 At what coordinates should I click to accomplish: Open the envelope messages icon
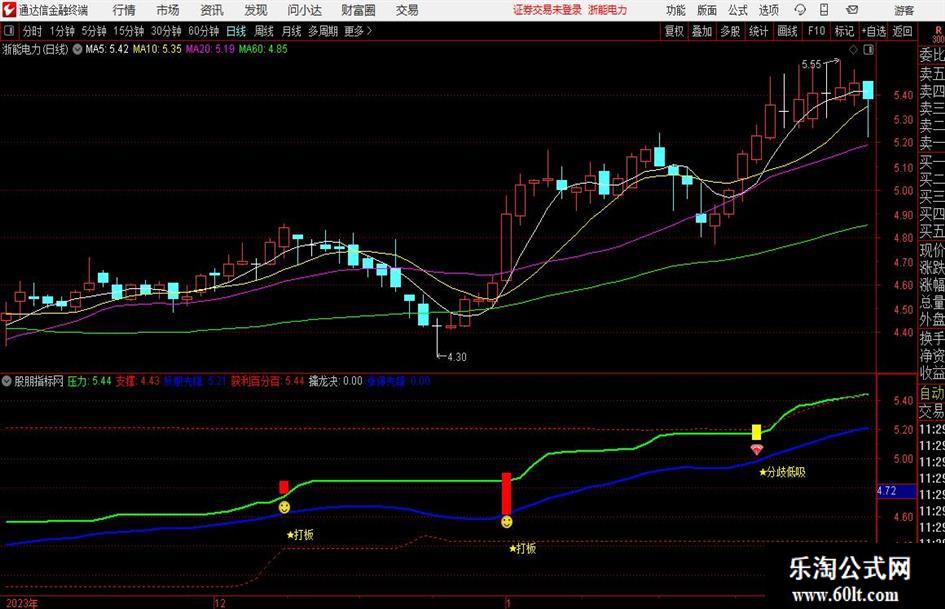(852, 10)
